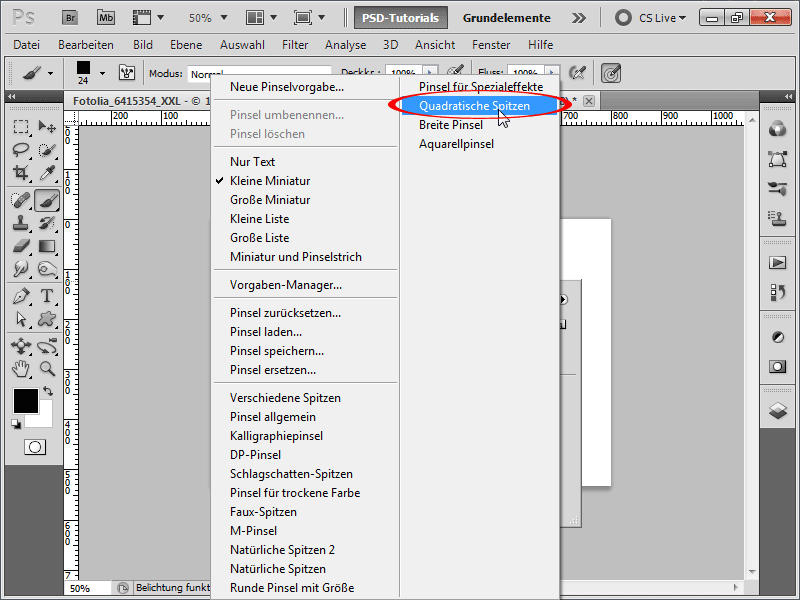This screenshot has height=600, width=800.
Task: Select the Eyedropper tool
Action: tap(47, 173)
